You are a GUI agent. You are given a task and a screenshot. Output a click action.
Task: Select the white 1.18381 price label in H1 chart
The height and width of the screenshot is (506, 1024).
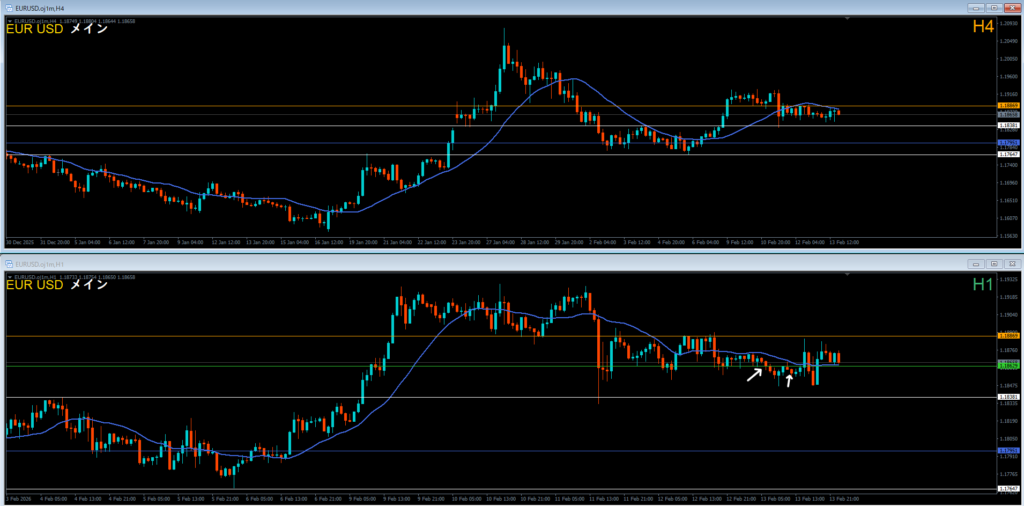[1009, 397]
